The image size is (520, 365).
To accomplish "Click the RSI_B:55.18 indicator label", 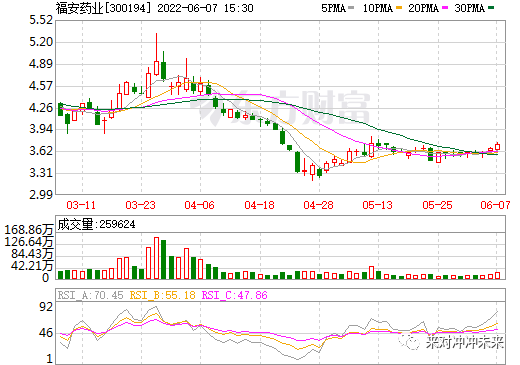I will click(x=162, y=295).
